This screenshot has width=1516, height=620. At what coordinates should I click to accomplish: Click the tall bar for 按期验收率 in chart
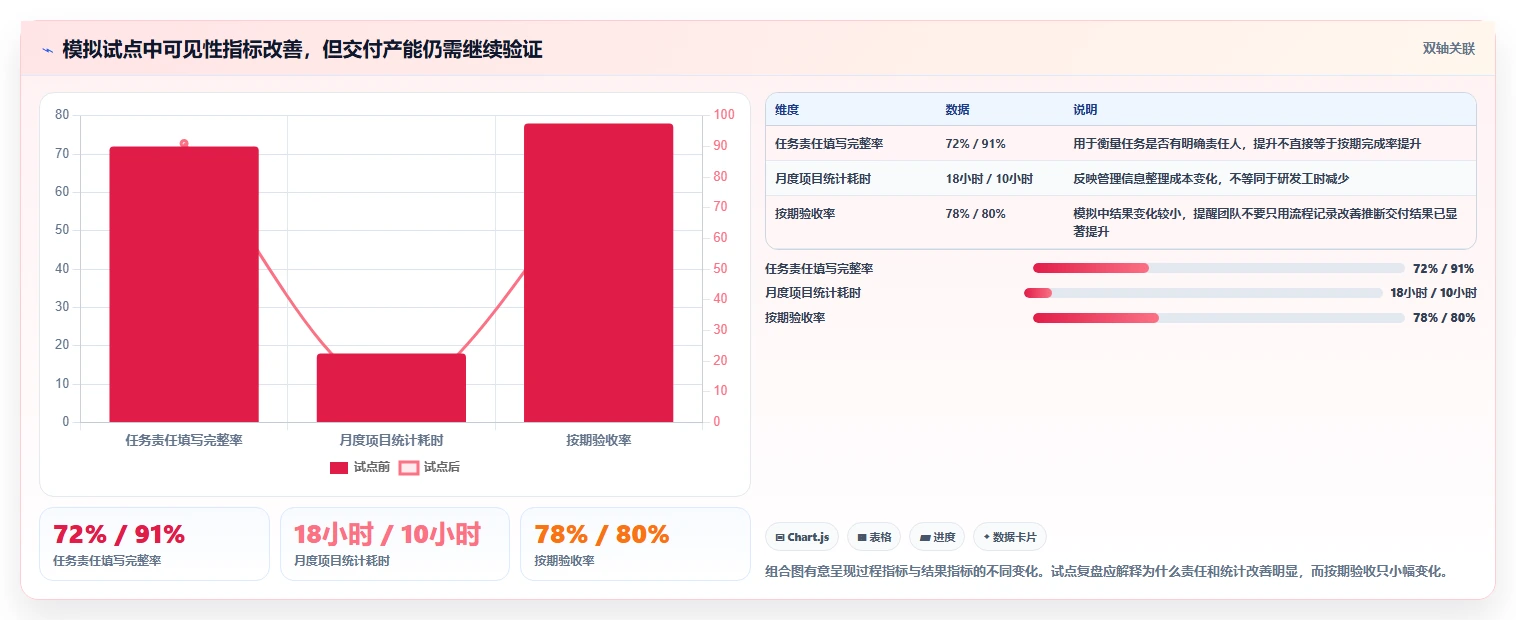pos(598,273)
